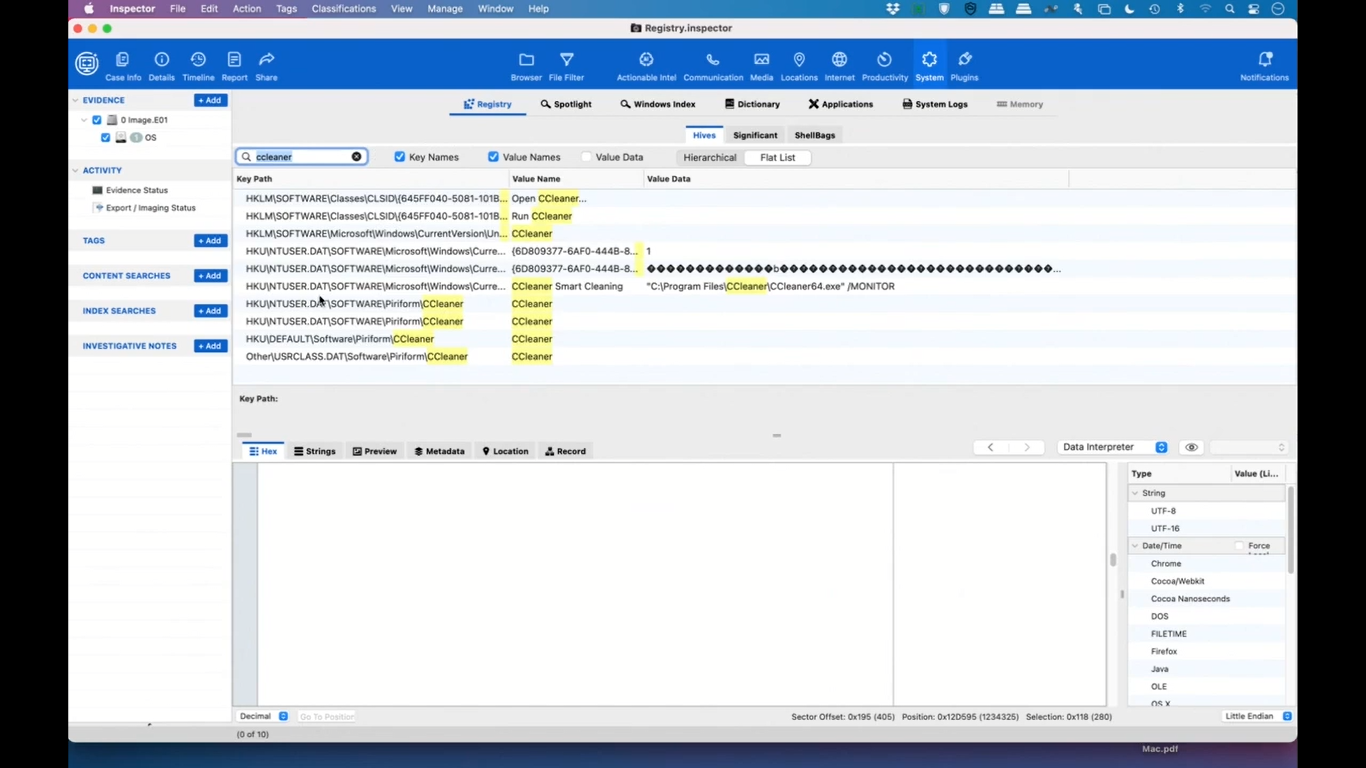Toggle the Value Names checkbox

493,157
